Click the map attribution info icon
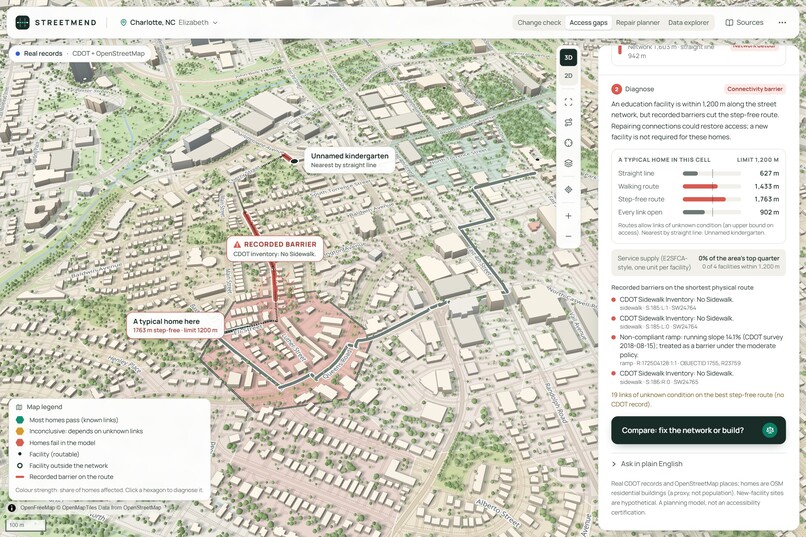 [11, 508]
